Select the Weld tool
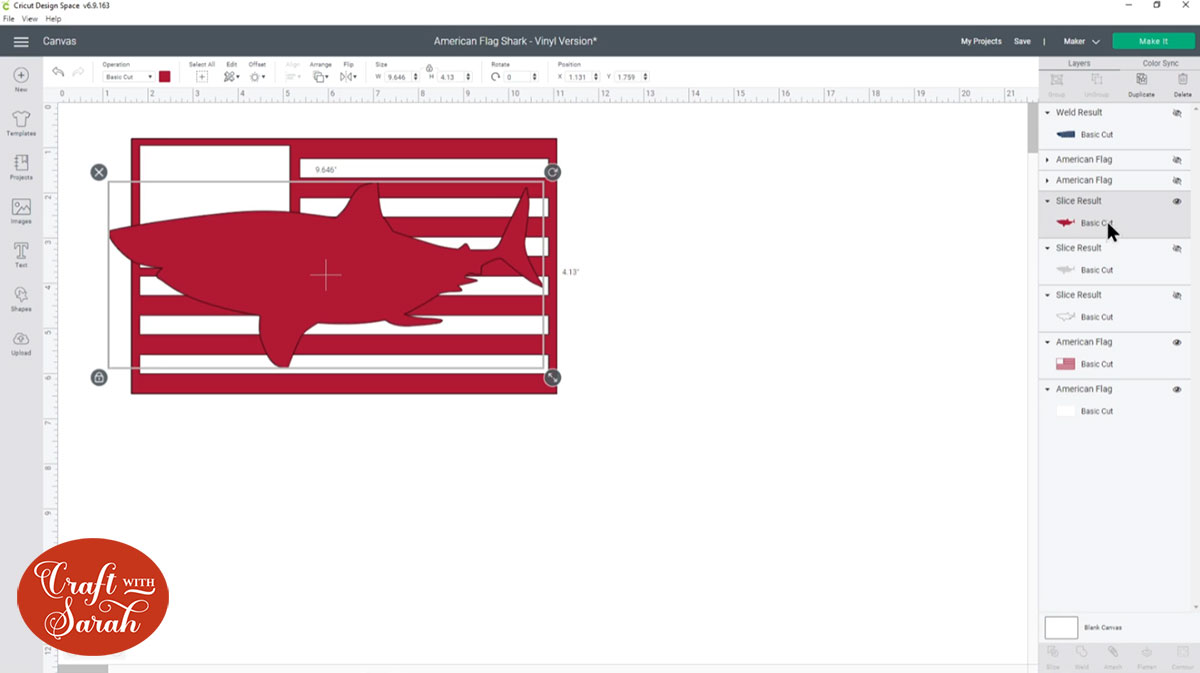1200x673 pixels. 1082,651
